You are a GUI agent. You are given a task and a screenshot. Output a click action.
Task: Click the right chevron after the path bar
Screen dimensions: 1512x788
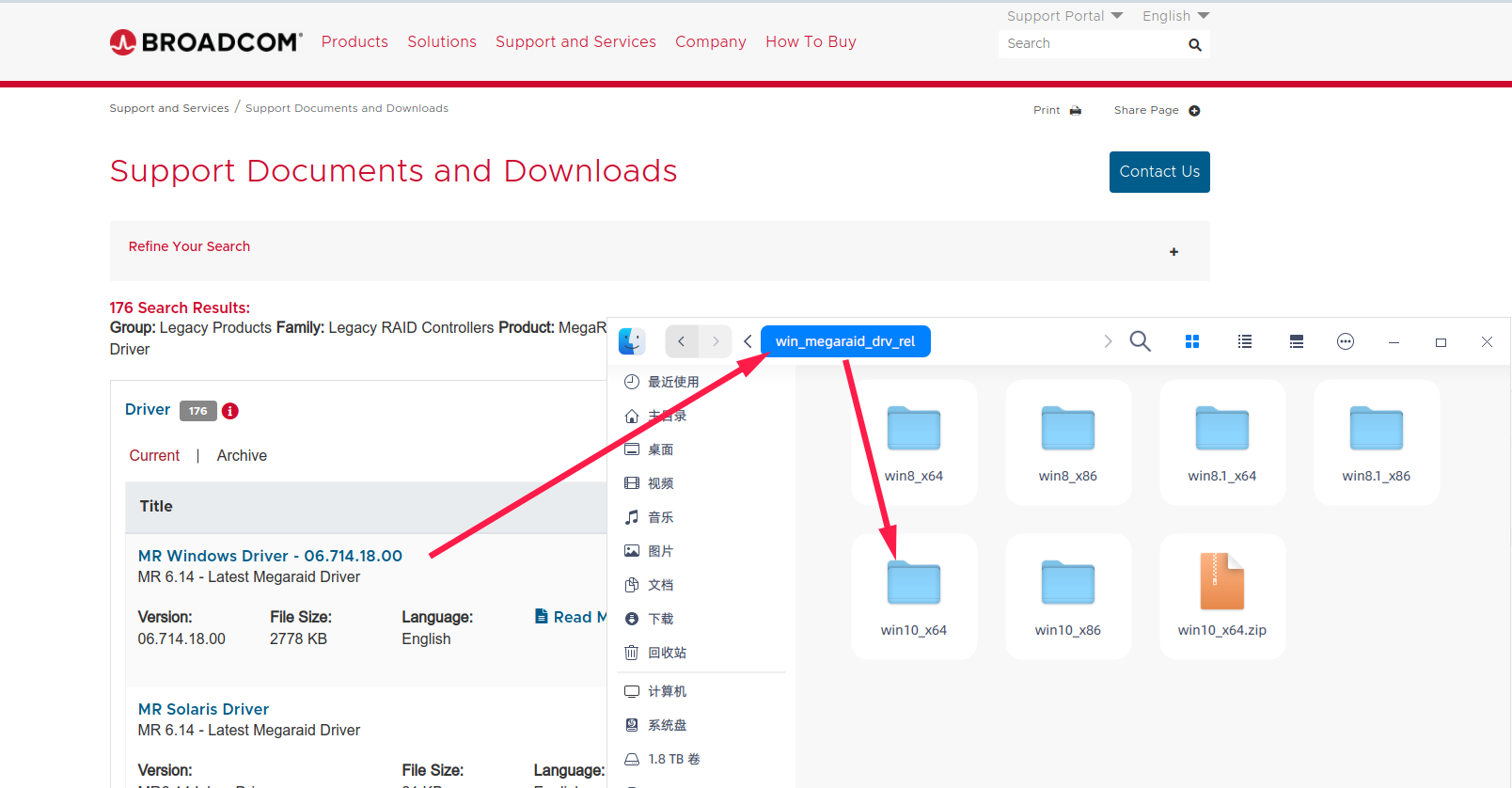point(1108,341)
